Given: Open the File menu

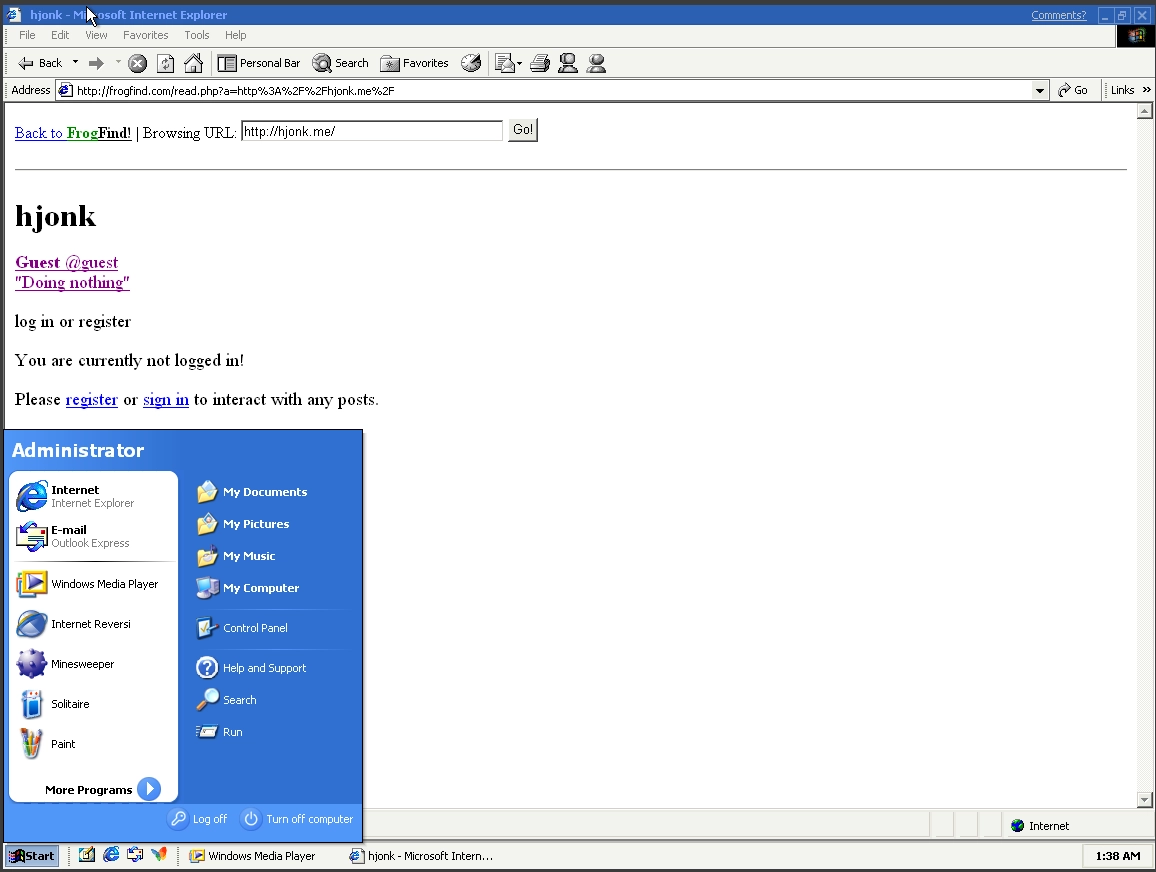Looking at the screenshot, I should 27,35.
